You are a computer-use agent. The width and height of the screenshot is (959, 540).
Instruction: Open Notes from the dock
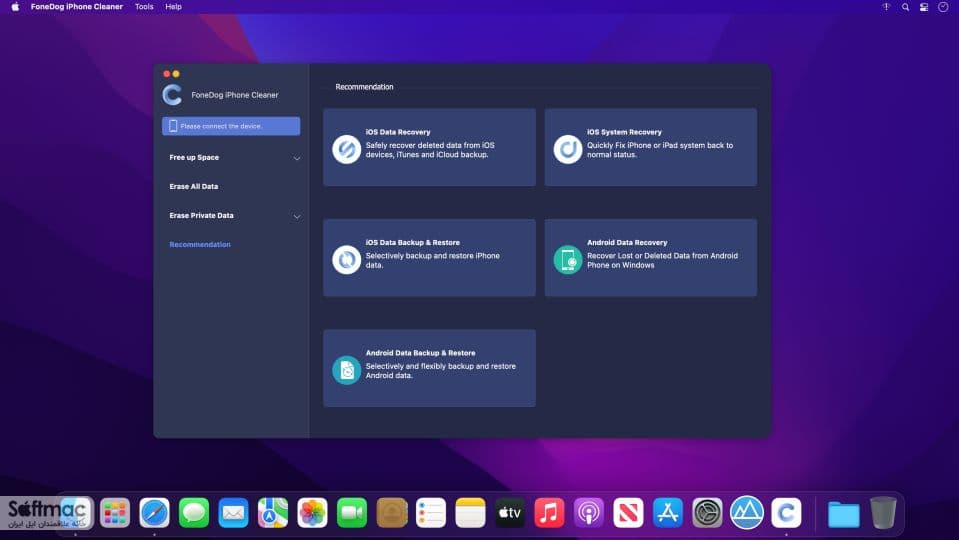click(470, 512)
